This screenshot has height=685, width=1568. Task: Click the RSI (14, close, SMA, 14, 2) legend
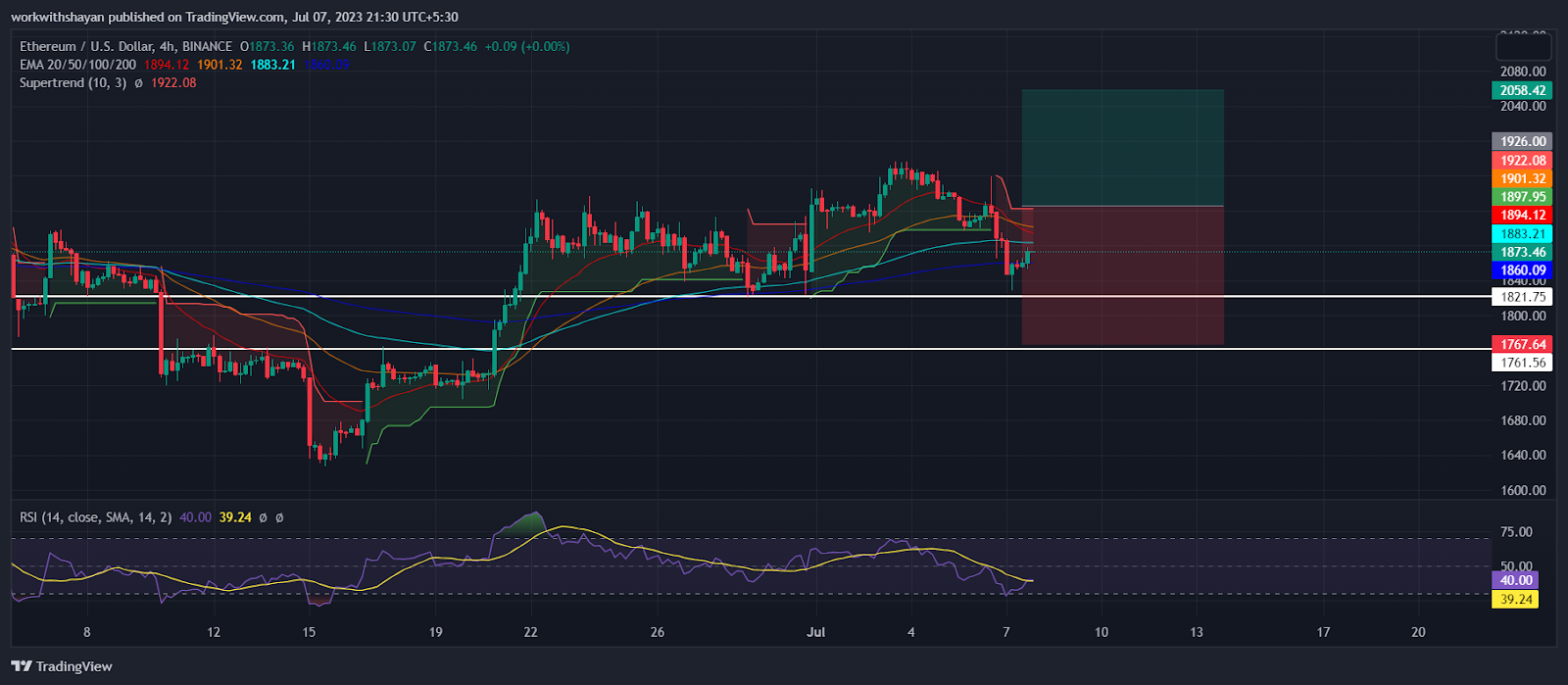click(x=97, y=517)
